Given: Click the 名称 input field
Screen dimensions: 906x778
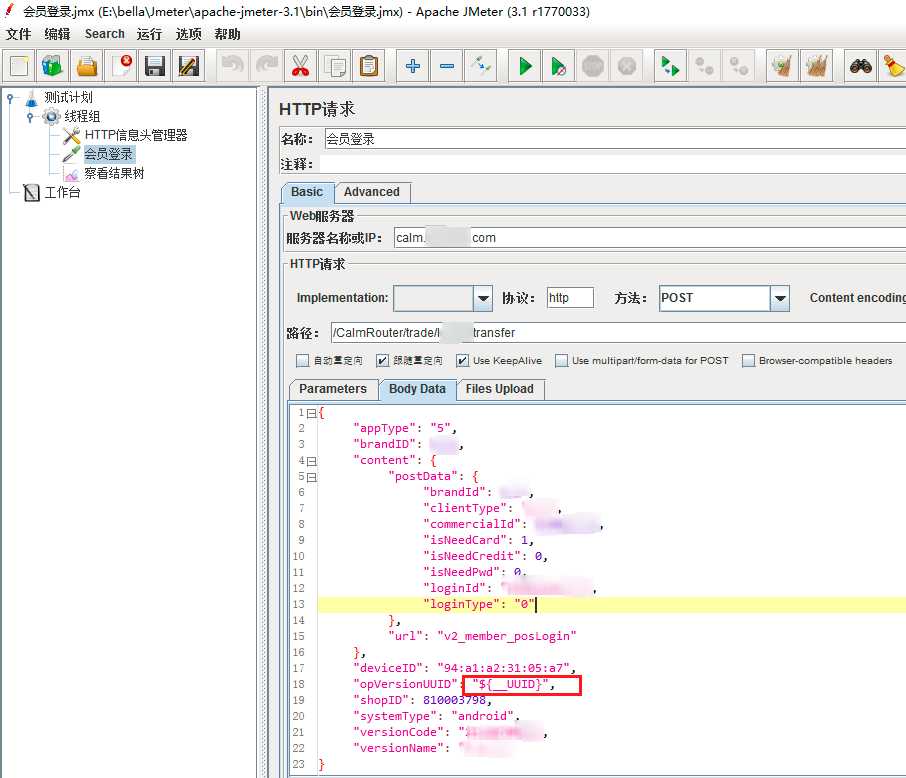Looking at the screenshot, I should [x=615, y=139].
